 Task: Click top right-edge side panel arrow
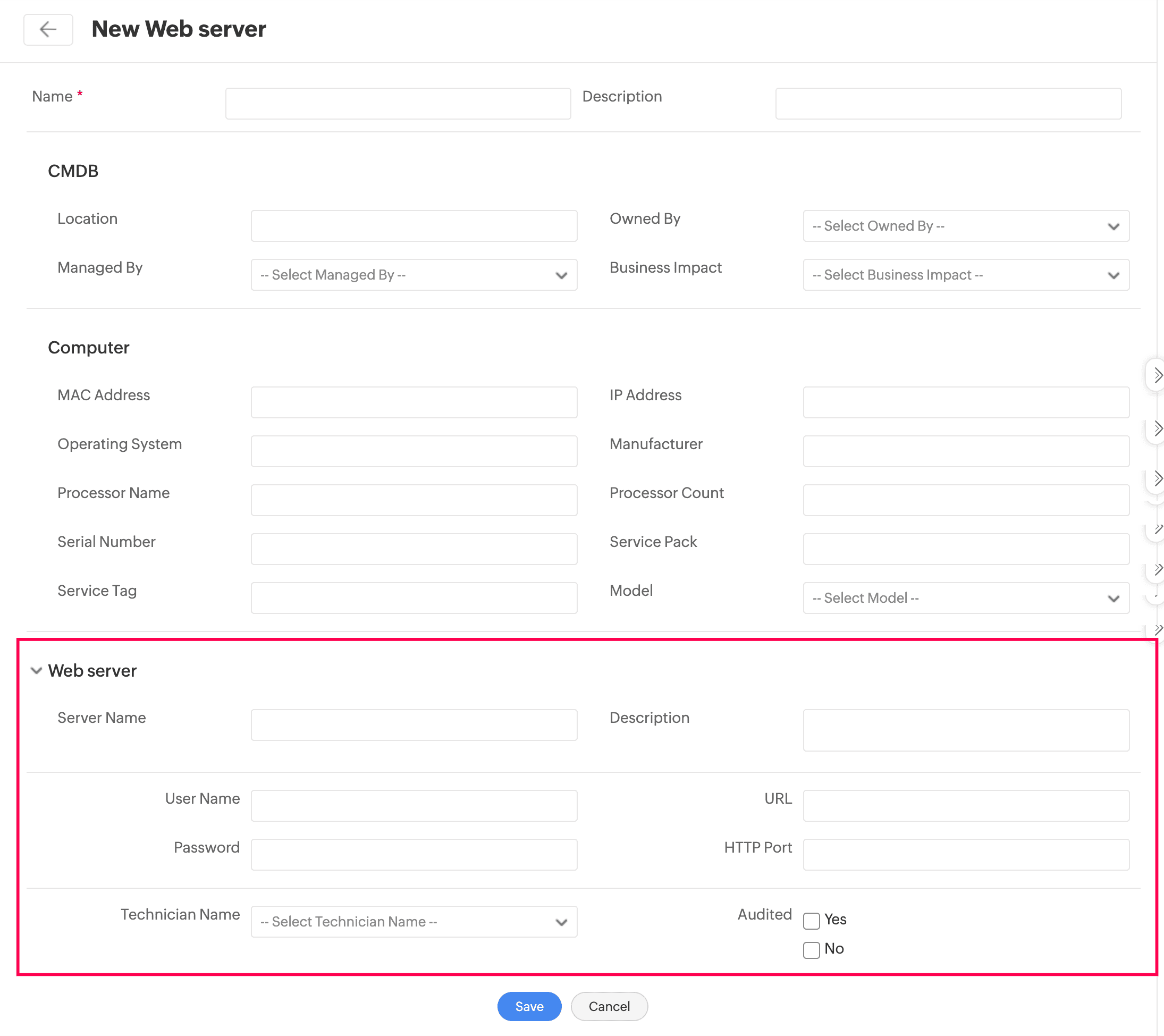click(1157, 375)
